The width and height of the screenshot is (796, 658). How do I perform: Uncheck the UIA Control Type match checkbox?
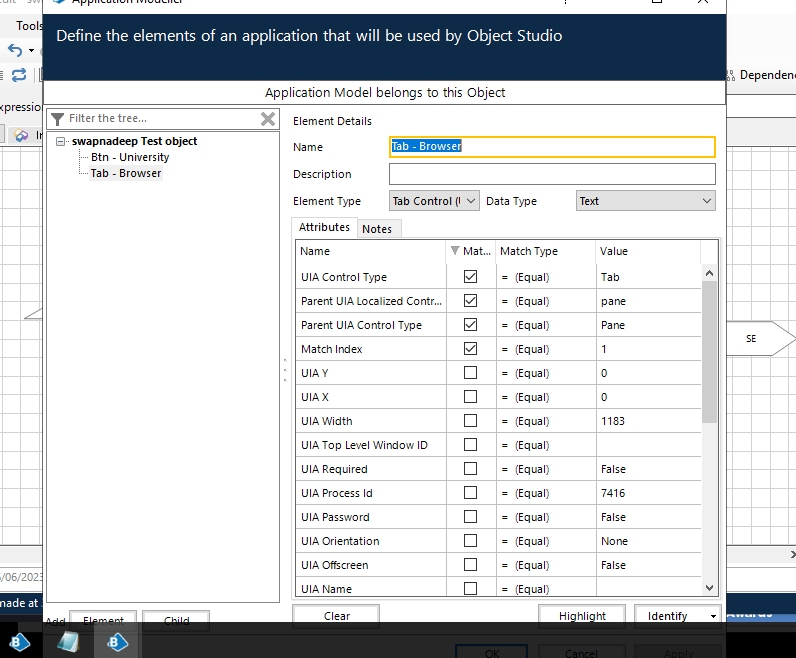[470, 277]
